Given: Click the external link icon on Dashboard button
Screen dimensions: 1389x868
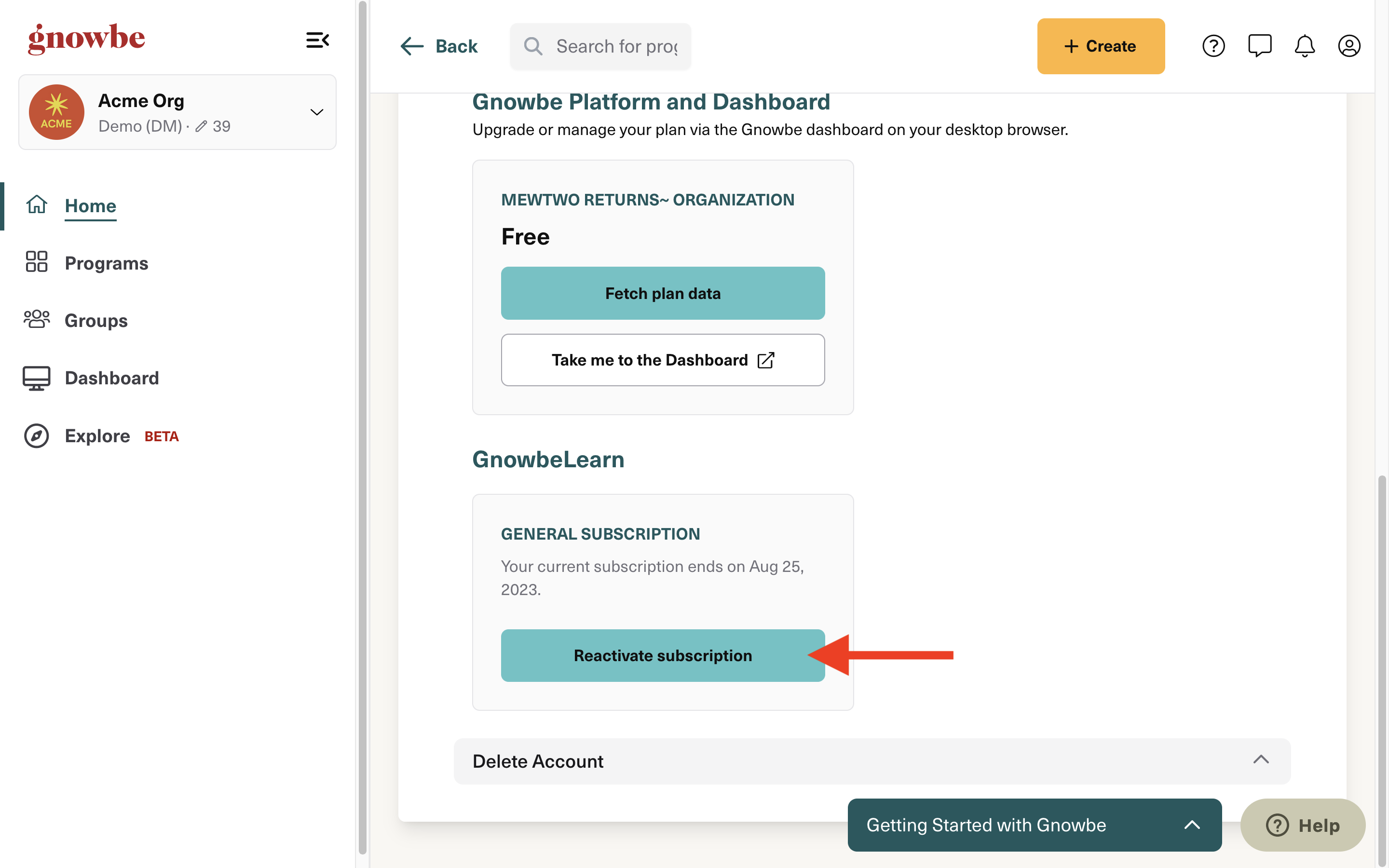Looking at the screenshot, I should tap(766, 360).
